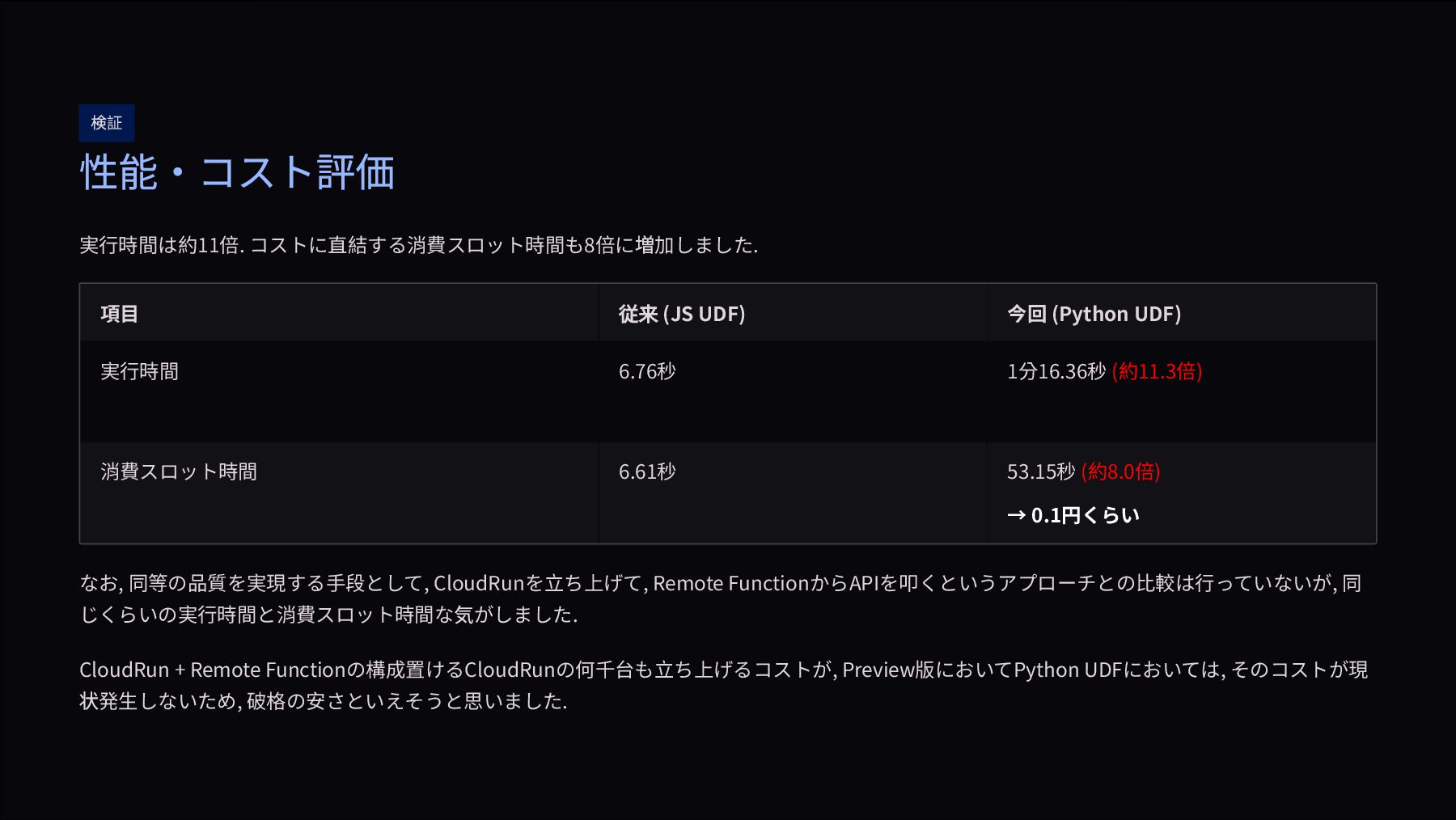
Task: Click the word API in the paragraph
Action: pos(864,583)
